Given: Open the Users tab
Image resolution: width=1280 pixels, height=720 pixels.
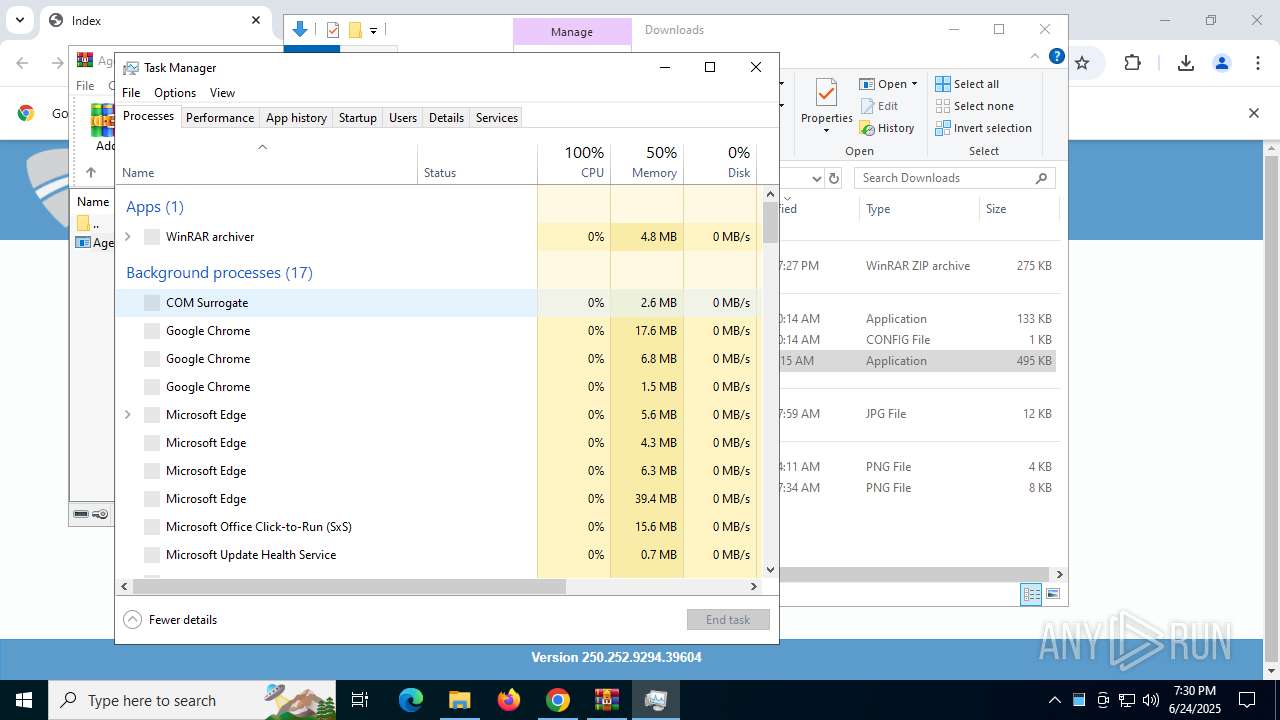Looking at the screenshot, I should [403, 118].
